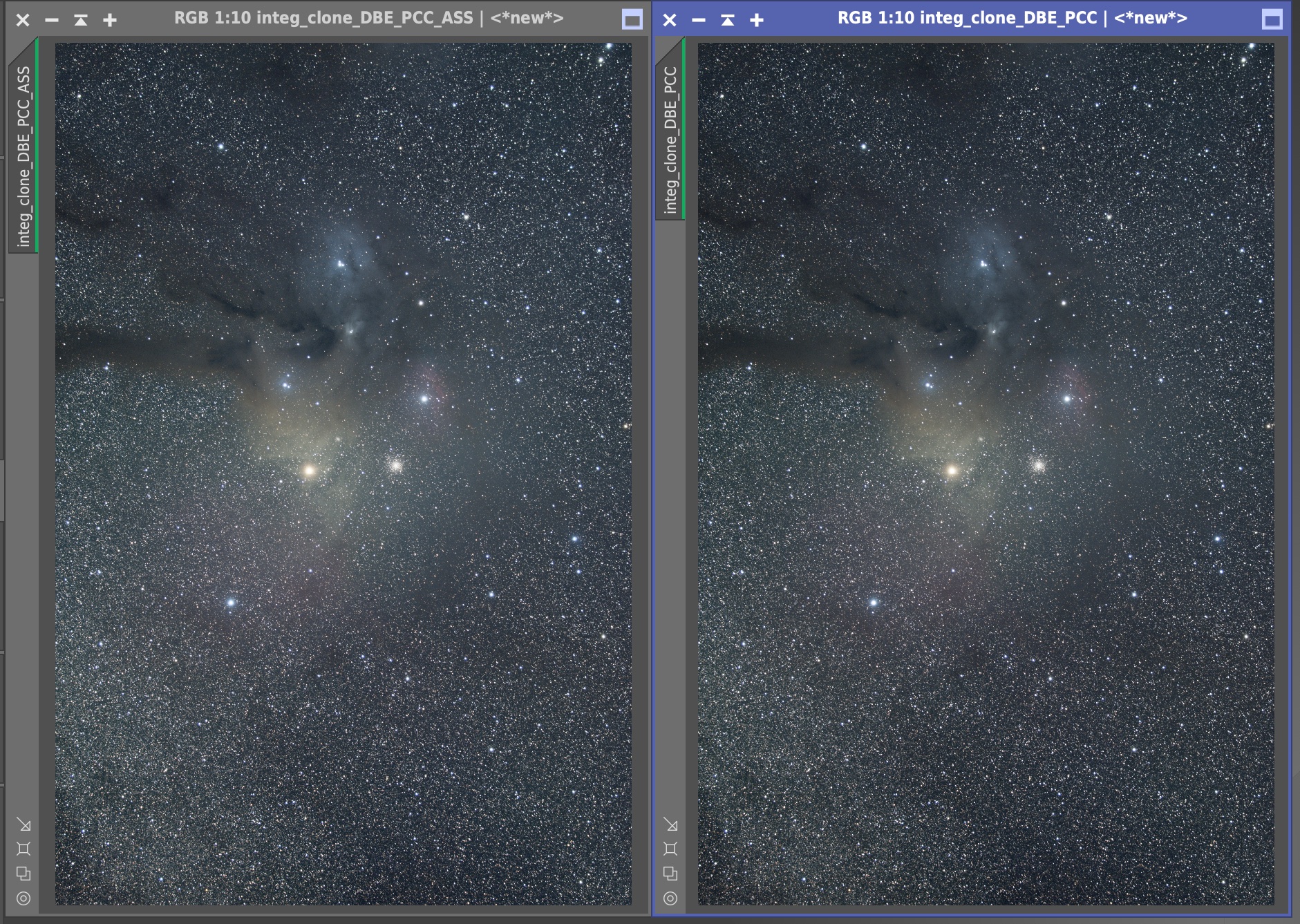Viewport: 1300px width, 924px height.
Task: Activate the PCC_ASS window by its title bar text
Action: coord(368,19)
